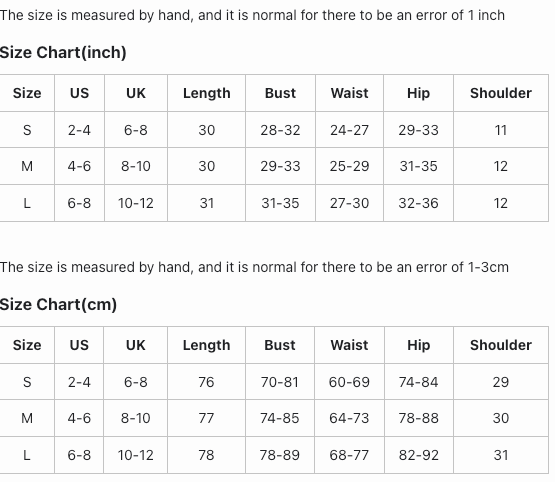This screenshot has height=482, width=555.
Task: Click the Shoulder value 29 in cm chart
Action: [x=501, y=382]
